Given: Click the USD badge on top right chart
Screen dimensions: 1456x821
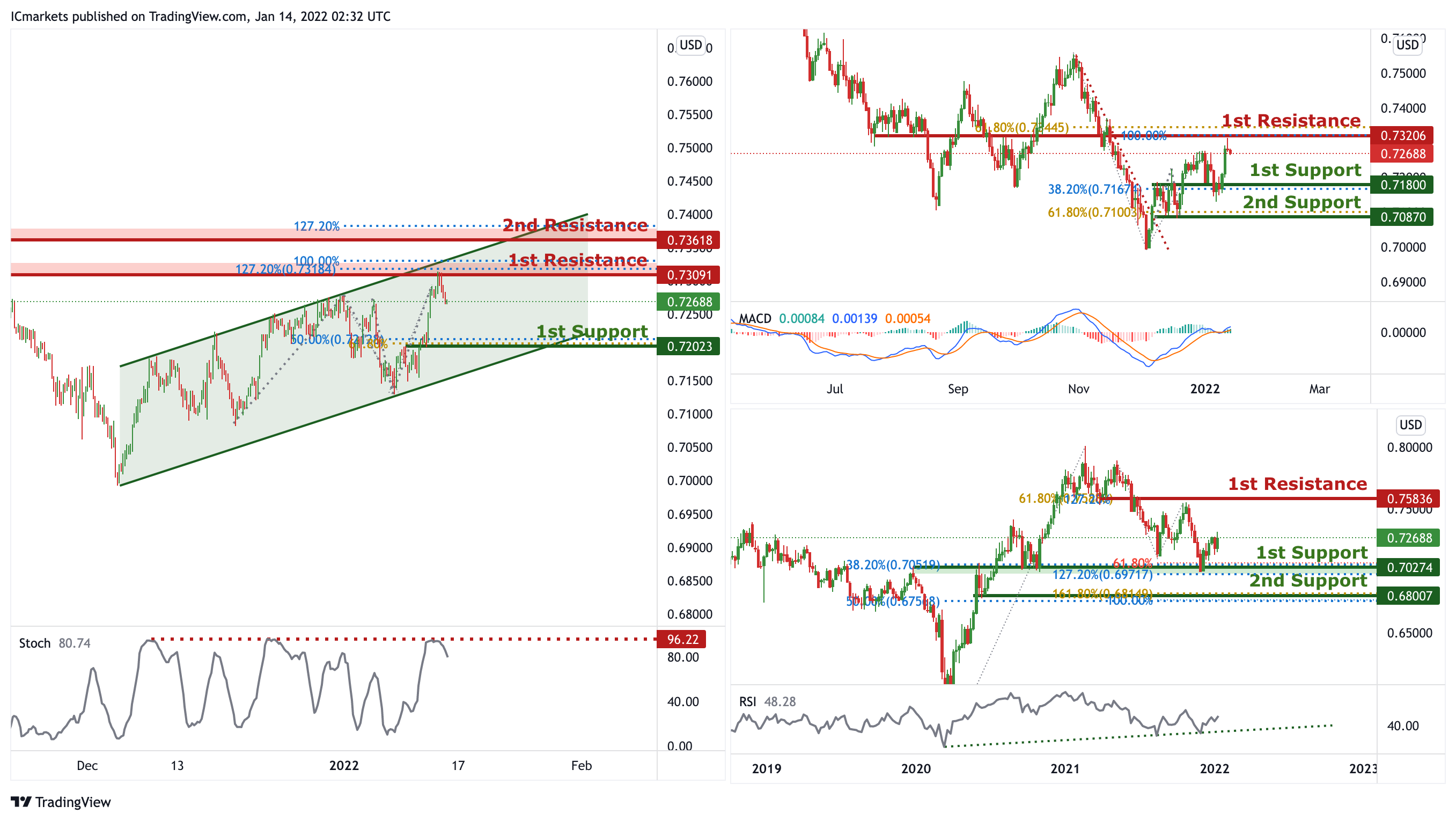Looking at the screenshot, I should pyautogui.click(x=1407, y=45).
